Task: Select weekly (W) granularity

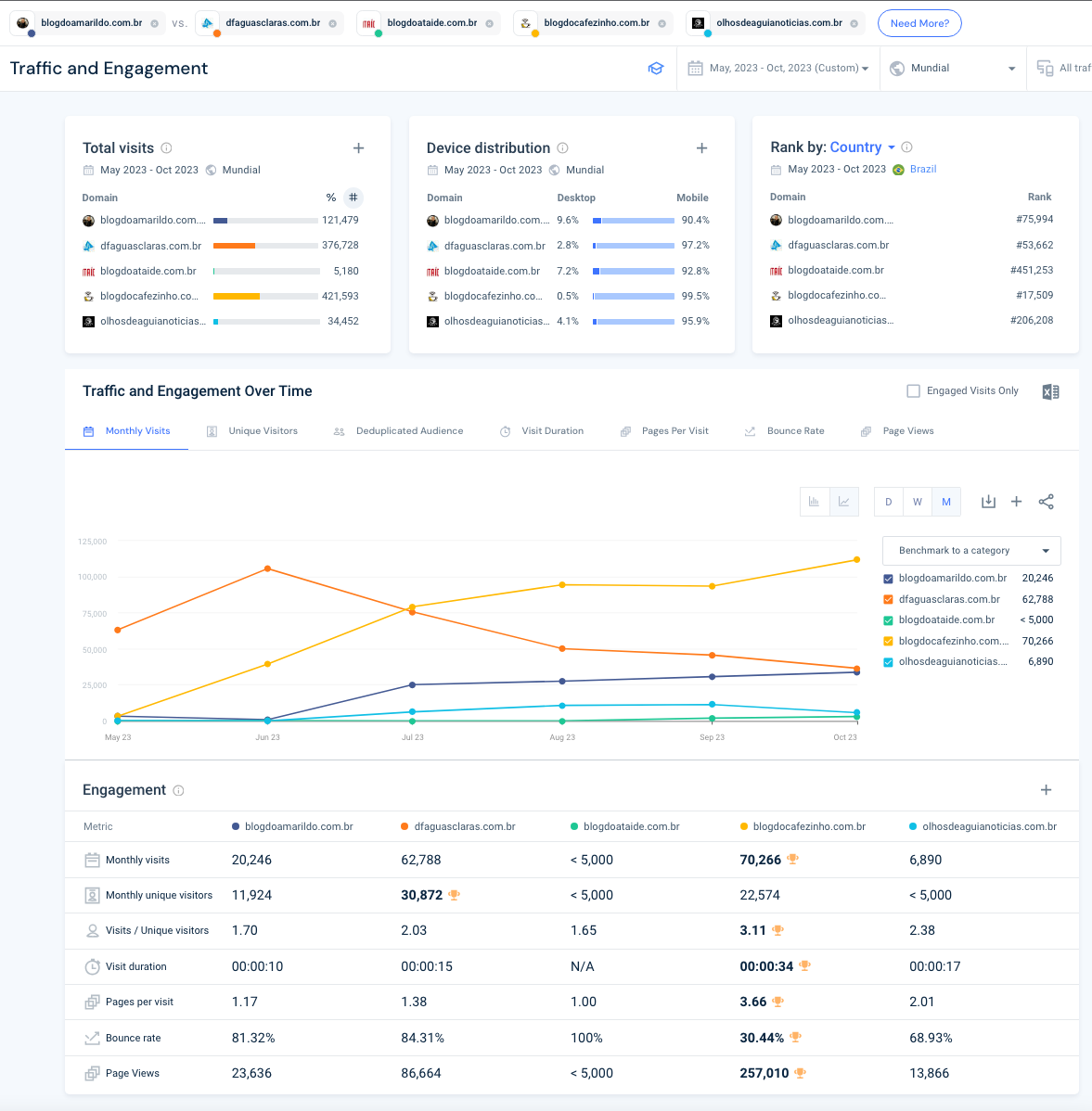Action: coord(918,502)
